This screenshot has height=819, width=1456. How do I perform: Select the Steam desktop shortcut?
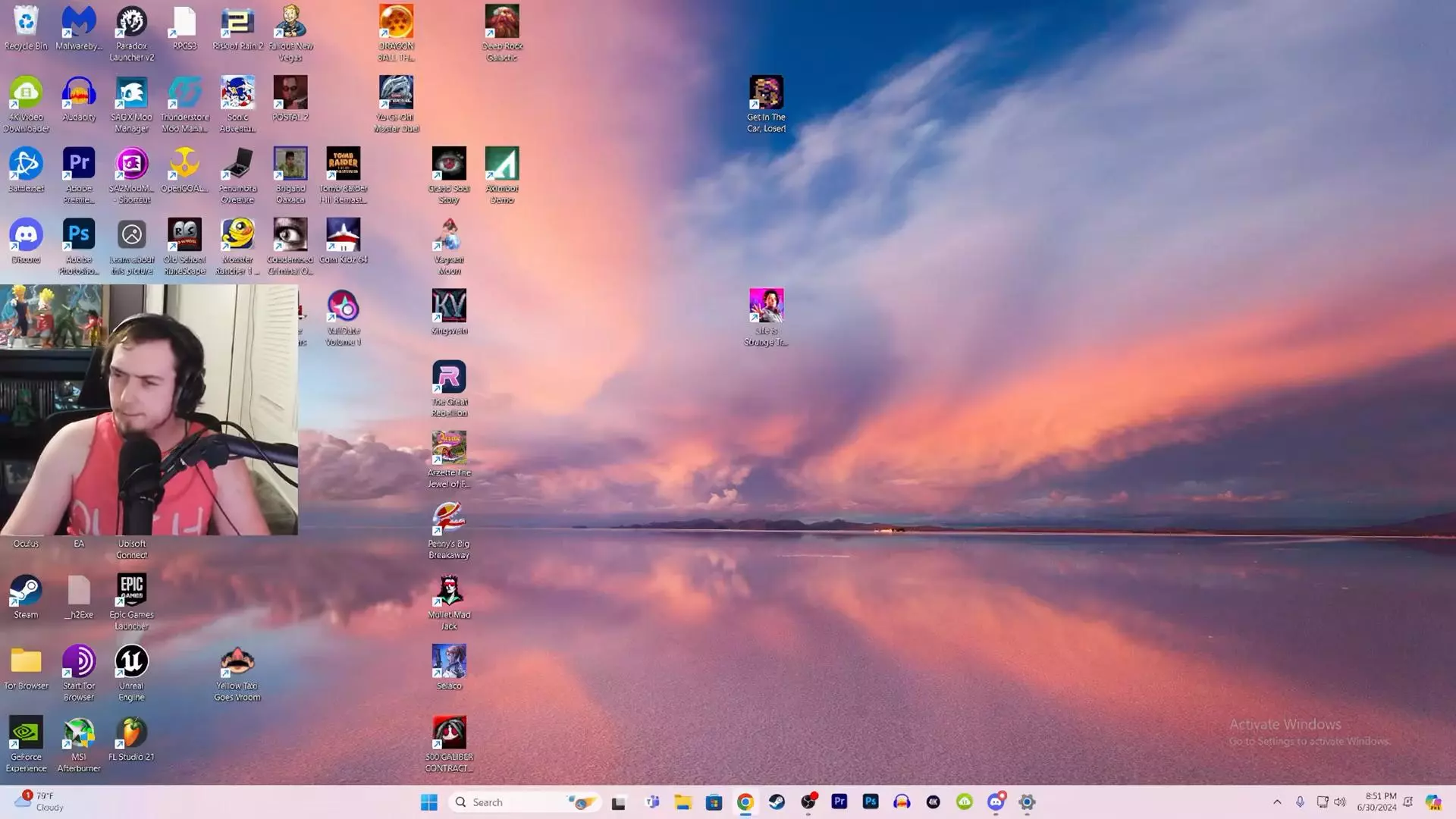tap(26, 598)
